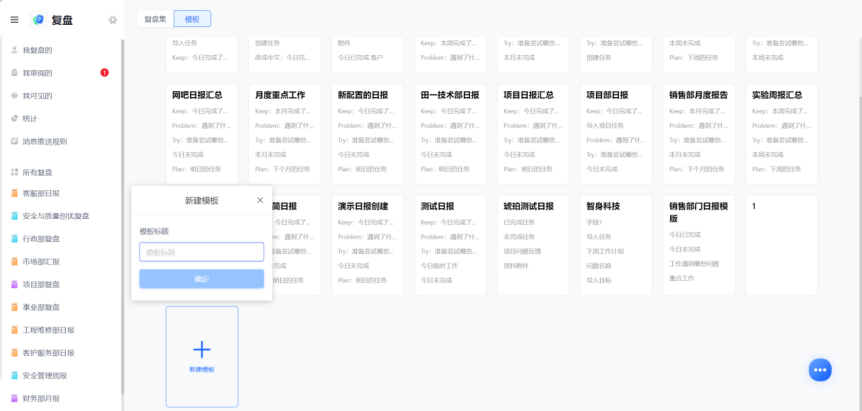The height and width of the screenshot is (411, 862).
Task: Open the 田一技术部日报 template card
Action: point(450,134)
